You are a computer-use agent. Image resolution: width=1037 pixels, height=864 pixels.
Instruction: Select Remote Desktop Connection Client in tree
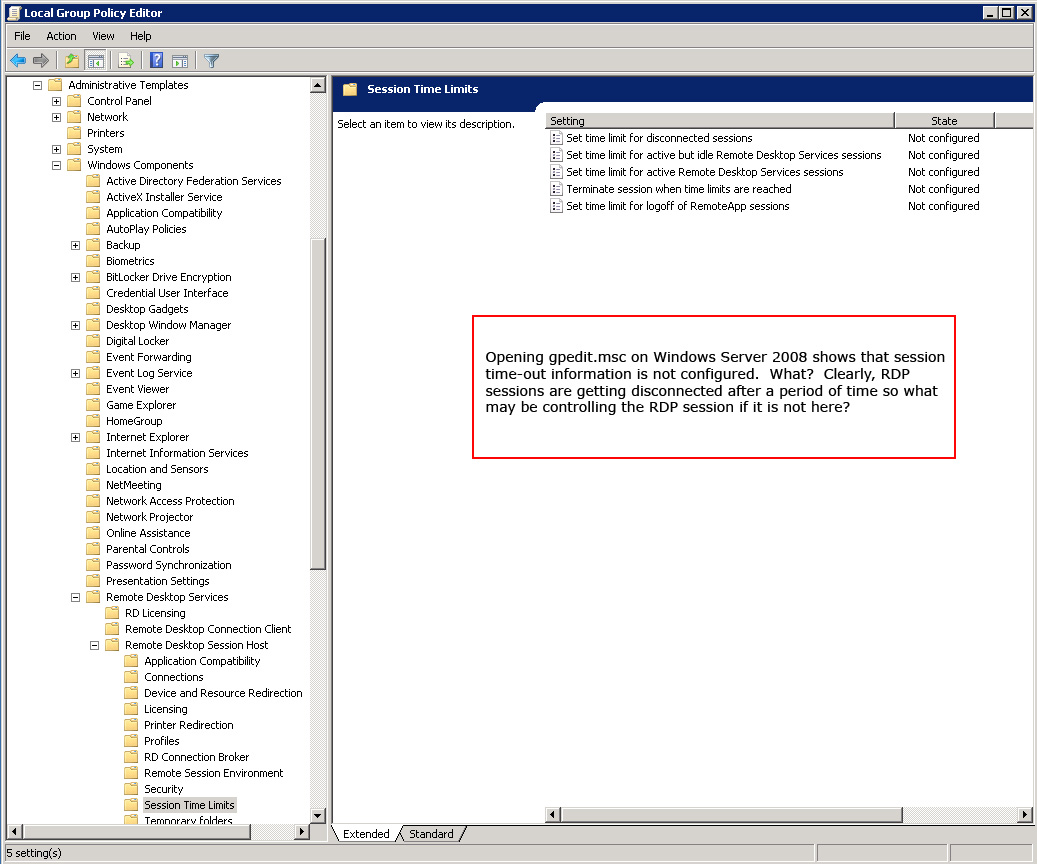point(208,628)
